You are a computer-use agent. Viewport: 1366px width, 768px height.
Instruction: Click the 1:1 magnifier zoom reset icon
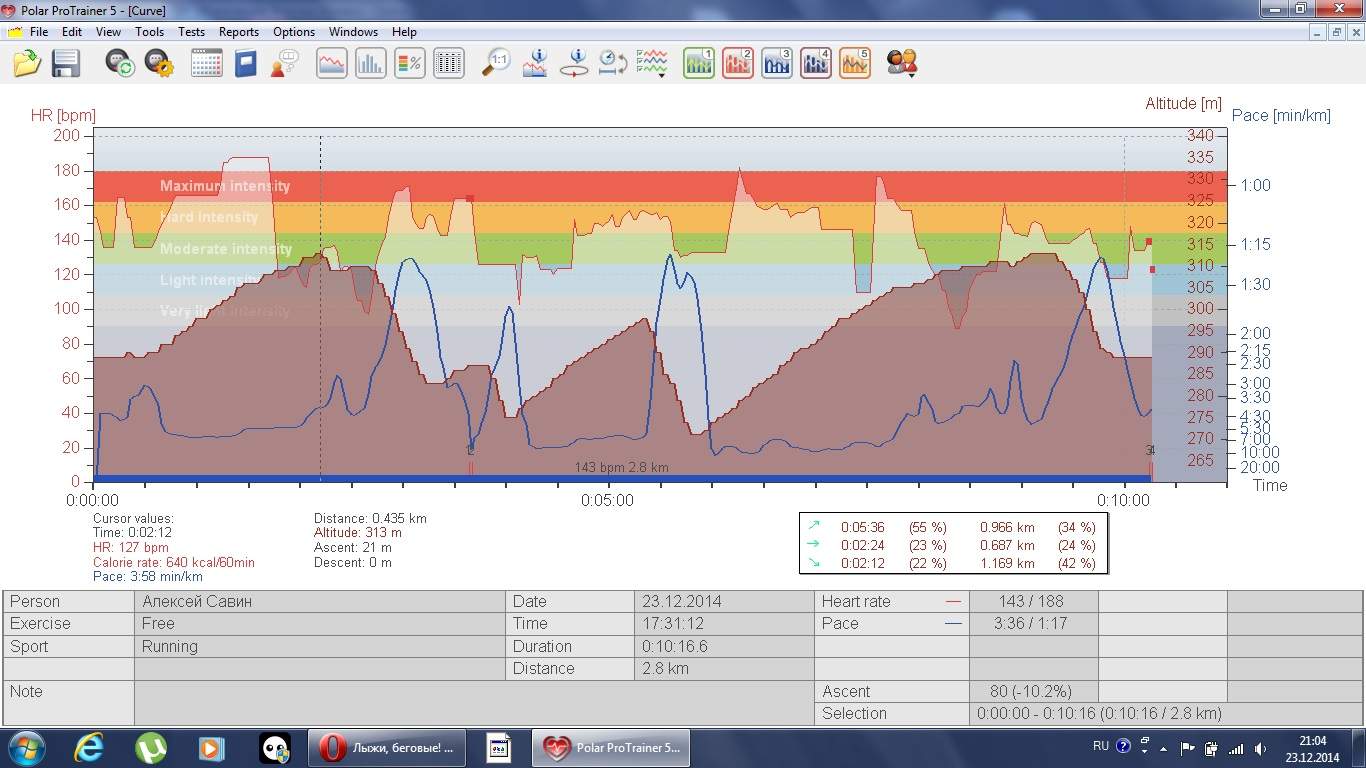(x=496, y=63)
